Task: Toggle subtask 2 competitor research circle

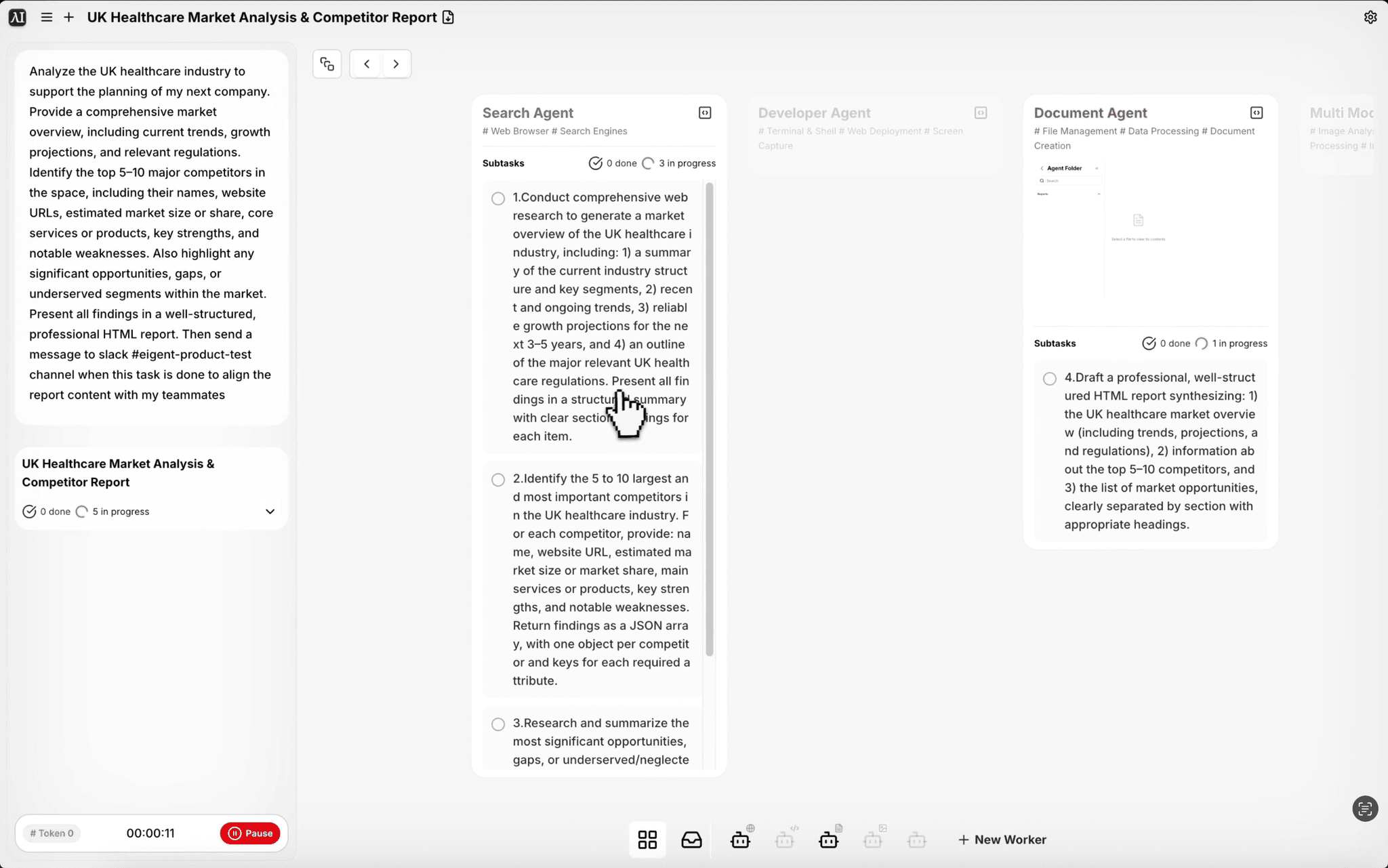Action: coord(498,480)
